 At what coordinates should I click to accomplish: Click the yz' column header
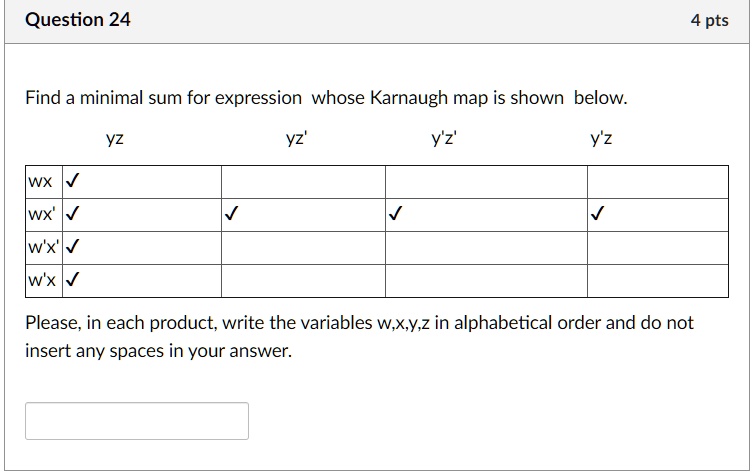pyautogui.click(x=297, y=138)
